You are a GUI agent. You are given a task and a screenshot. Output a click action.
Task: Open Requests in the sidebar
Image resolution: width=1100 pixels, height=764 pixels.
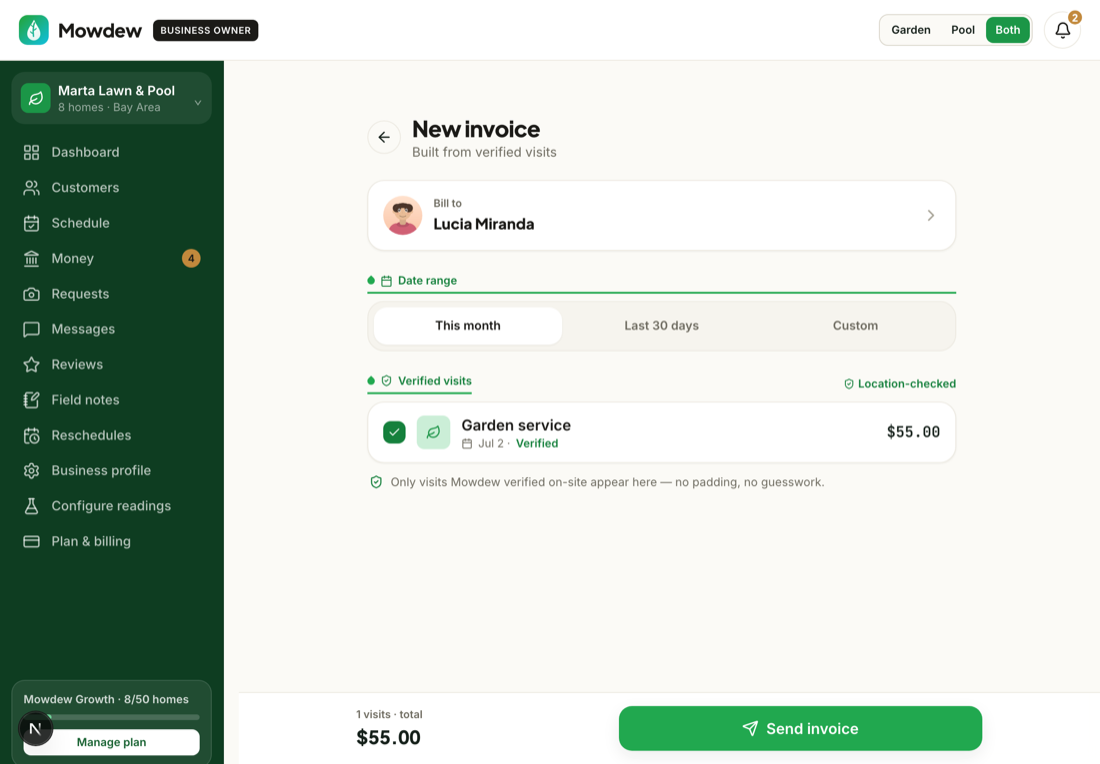112,294
